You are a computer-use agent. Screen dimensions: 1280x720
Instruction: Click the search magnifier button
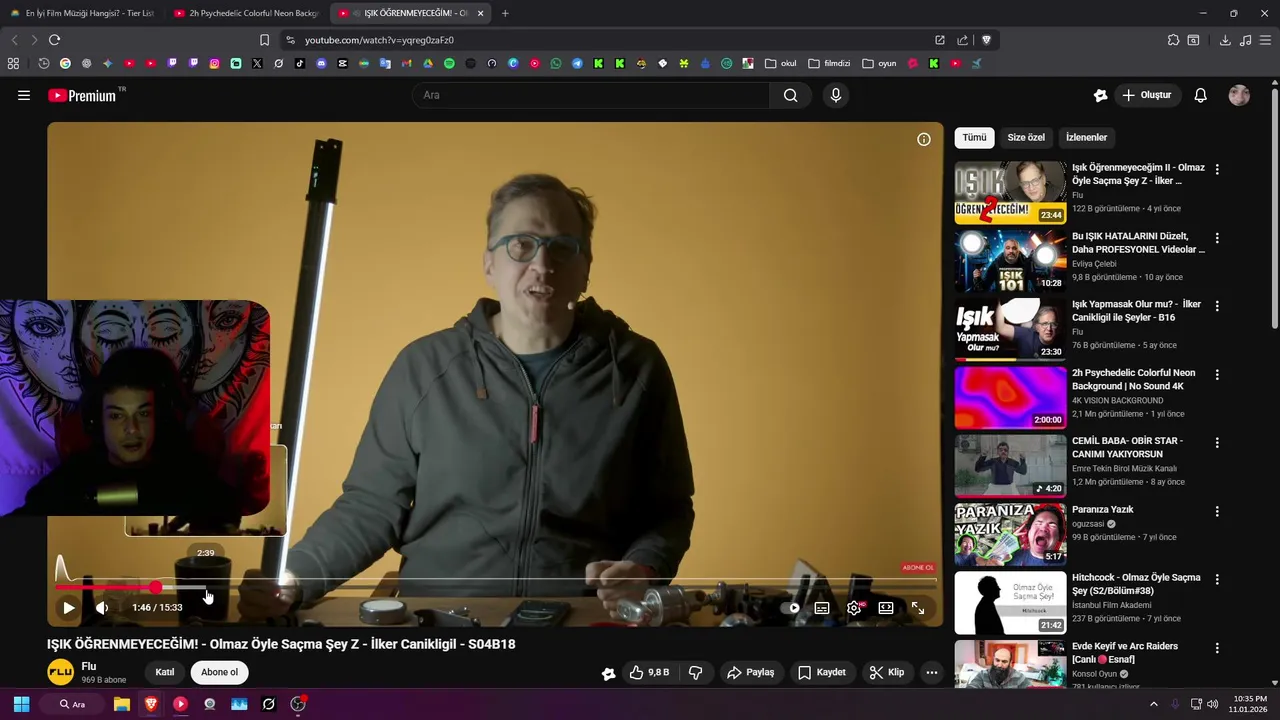click(790, 95)
